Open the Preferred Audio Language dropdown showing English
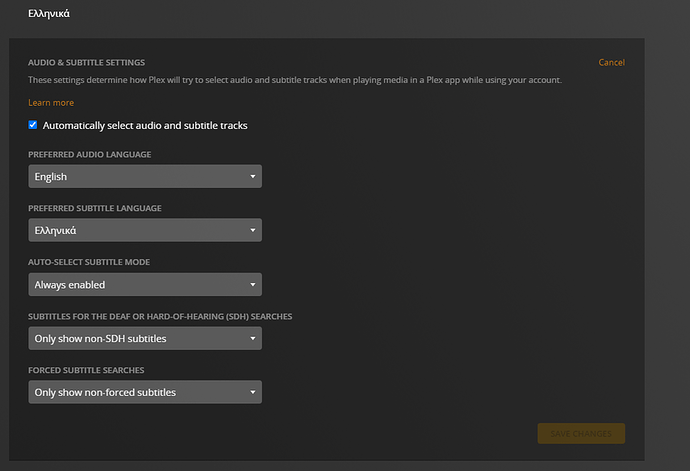This screenshot has height=471, width=690. pos(145,177)
